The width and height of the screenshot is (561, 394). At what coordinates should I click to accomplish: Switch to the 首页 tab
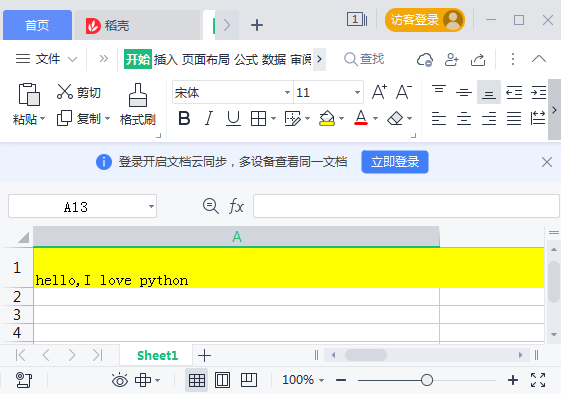click(x=37, y=25)
